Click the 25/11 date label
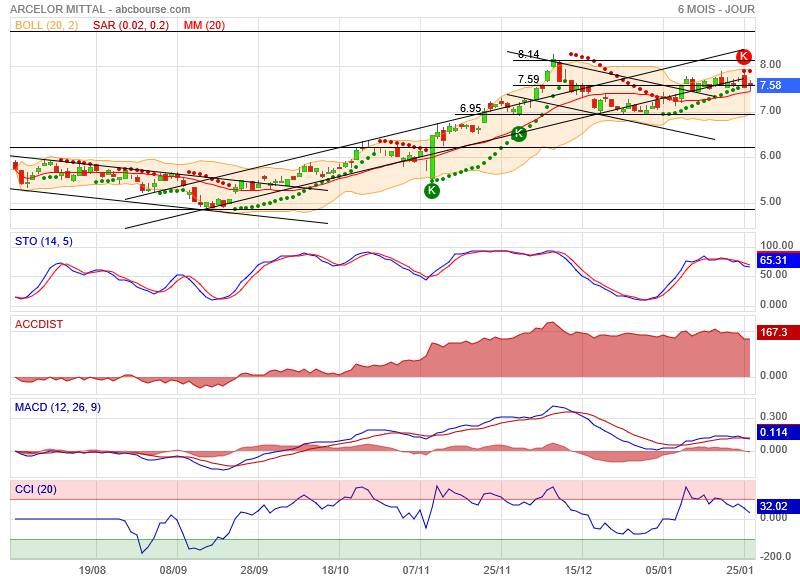 [x=497, y=570]
